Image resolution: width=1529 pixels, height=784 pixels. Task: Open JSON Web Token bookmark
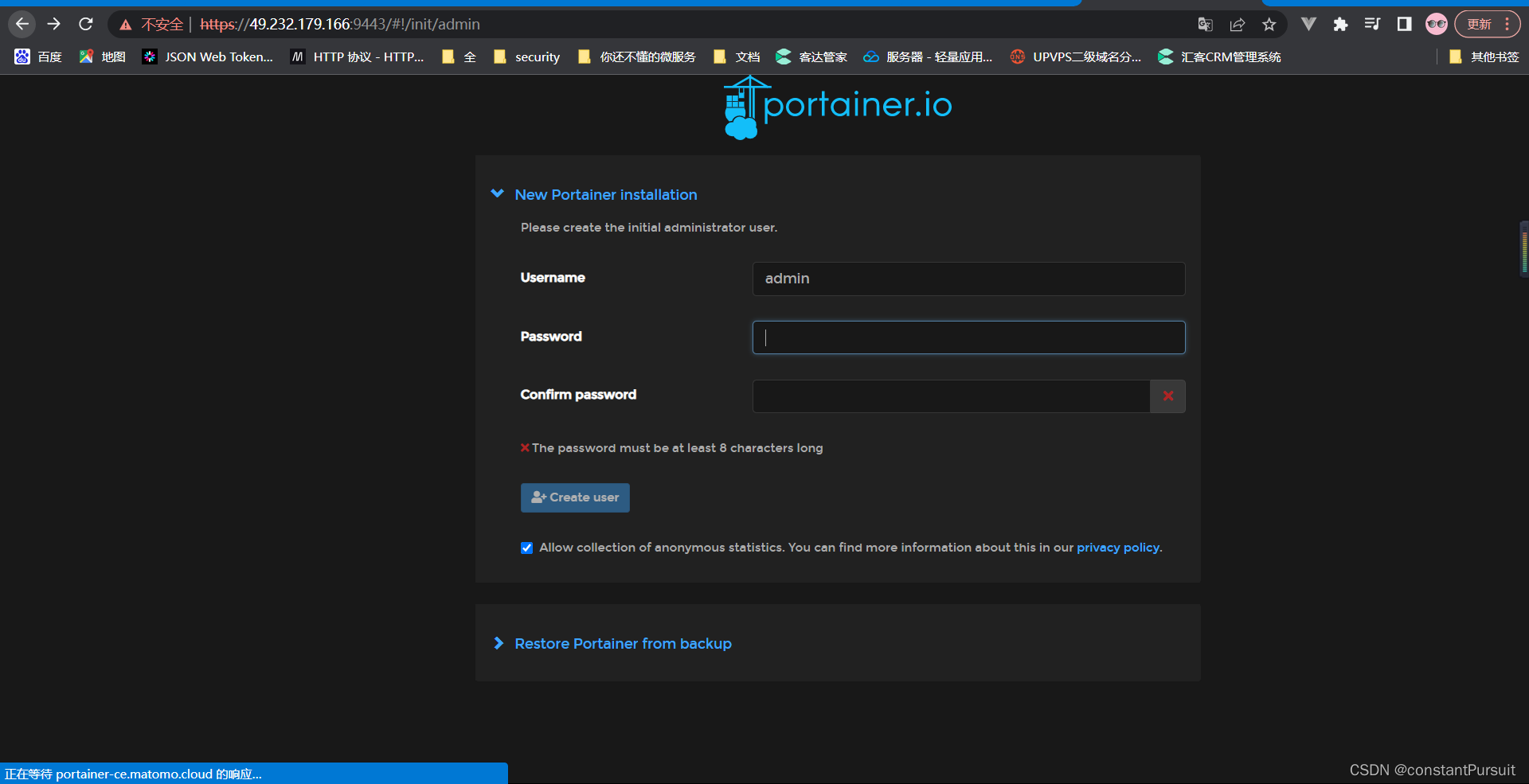tap(207, 57)
